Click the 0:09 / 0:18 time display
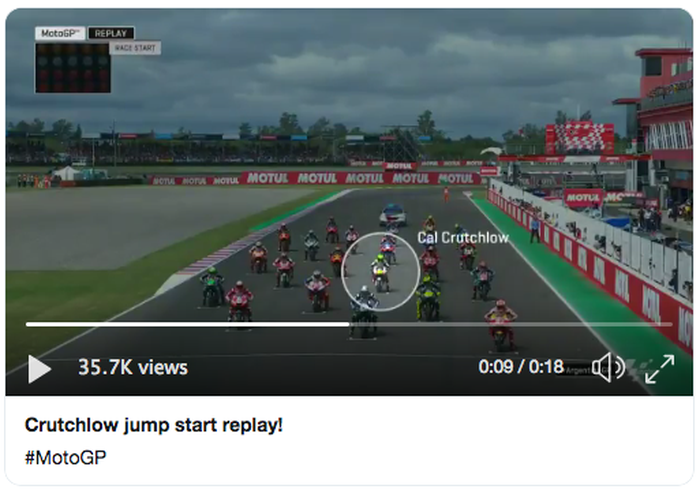Viewport: 700px width, 493px height. 521,367
